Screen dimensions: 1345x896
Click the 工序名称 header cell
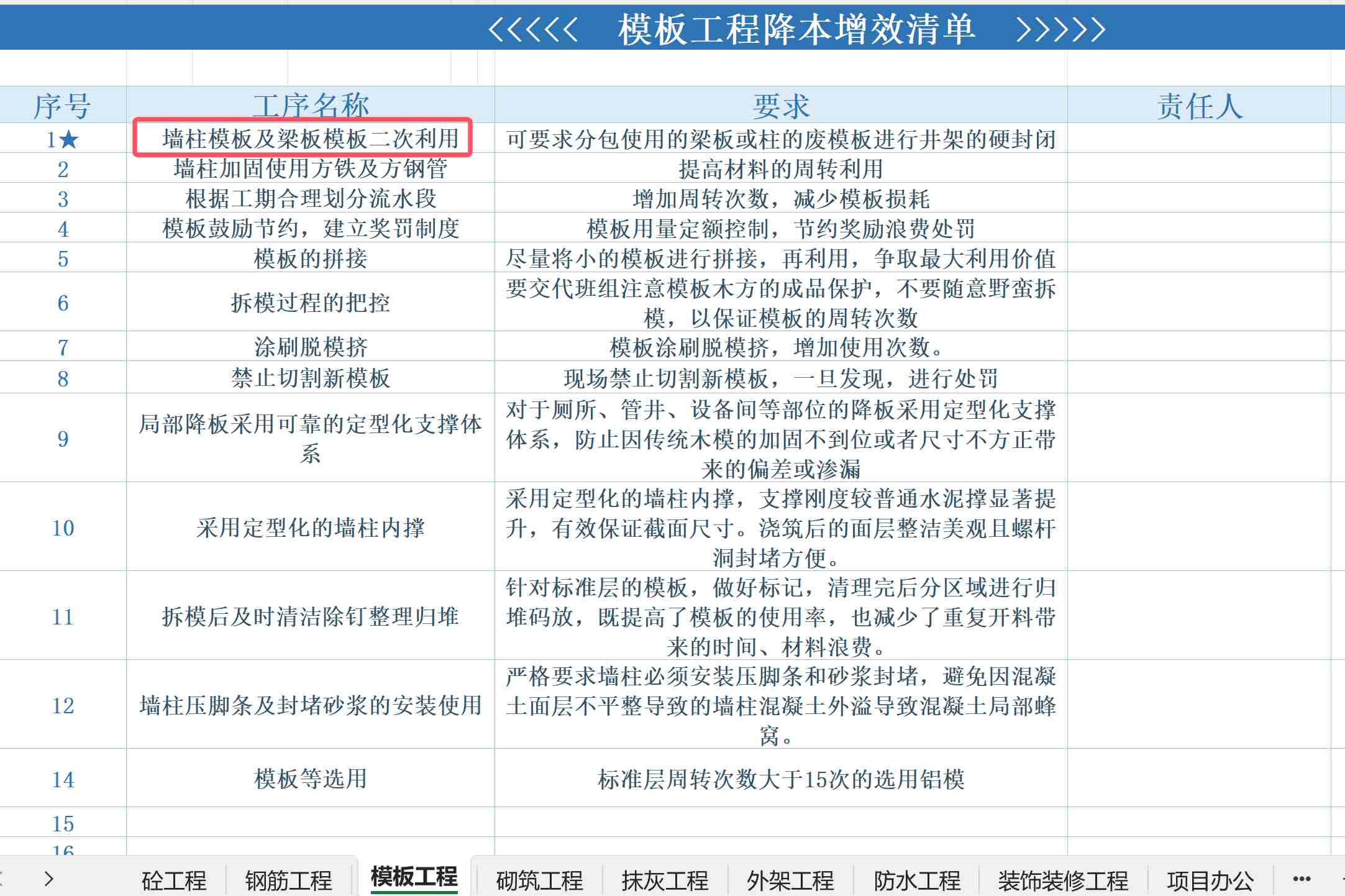(x=310, y=106)
